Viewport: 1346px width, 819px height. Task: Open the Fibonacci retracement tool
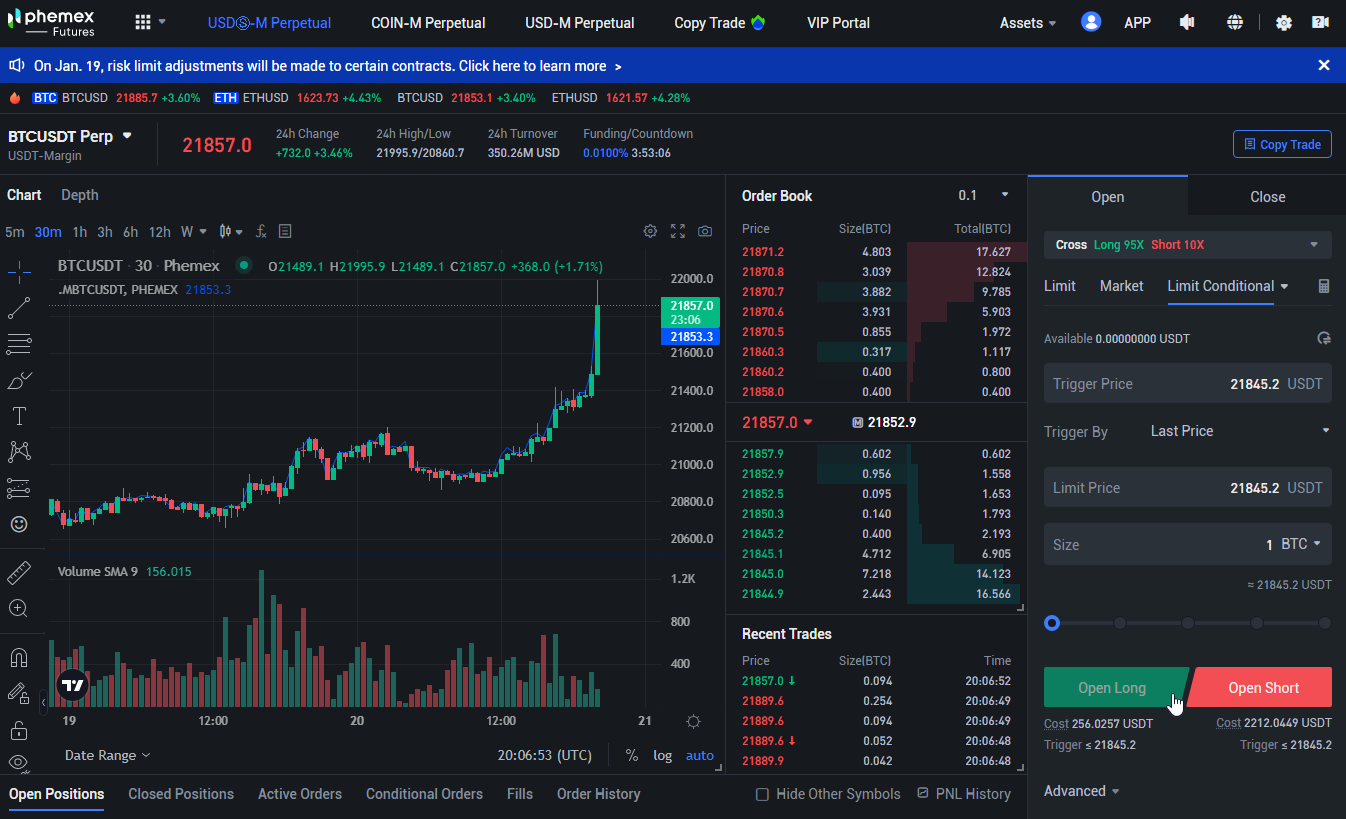pyautogui.click(x=19, y=344)
